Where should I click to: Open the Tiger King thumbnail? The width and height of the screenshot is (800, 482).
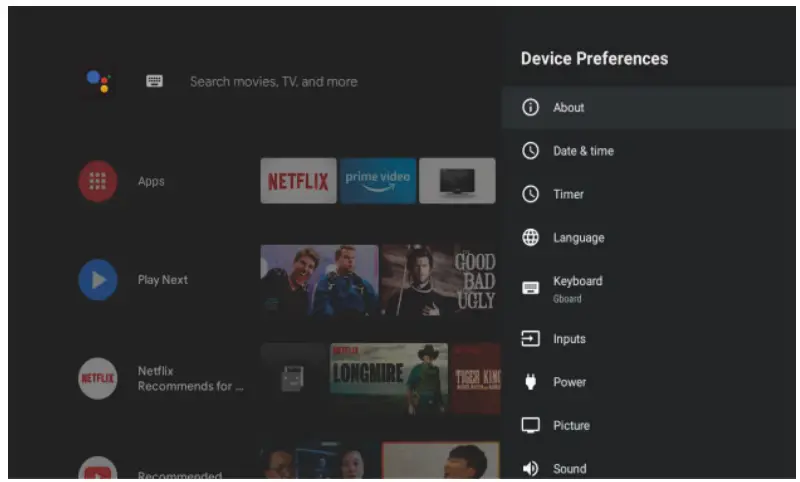click(476, 378)
